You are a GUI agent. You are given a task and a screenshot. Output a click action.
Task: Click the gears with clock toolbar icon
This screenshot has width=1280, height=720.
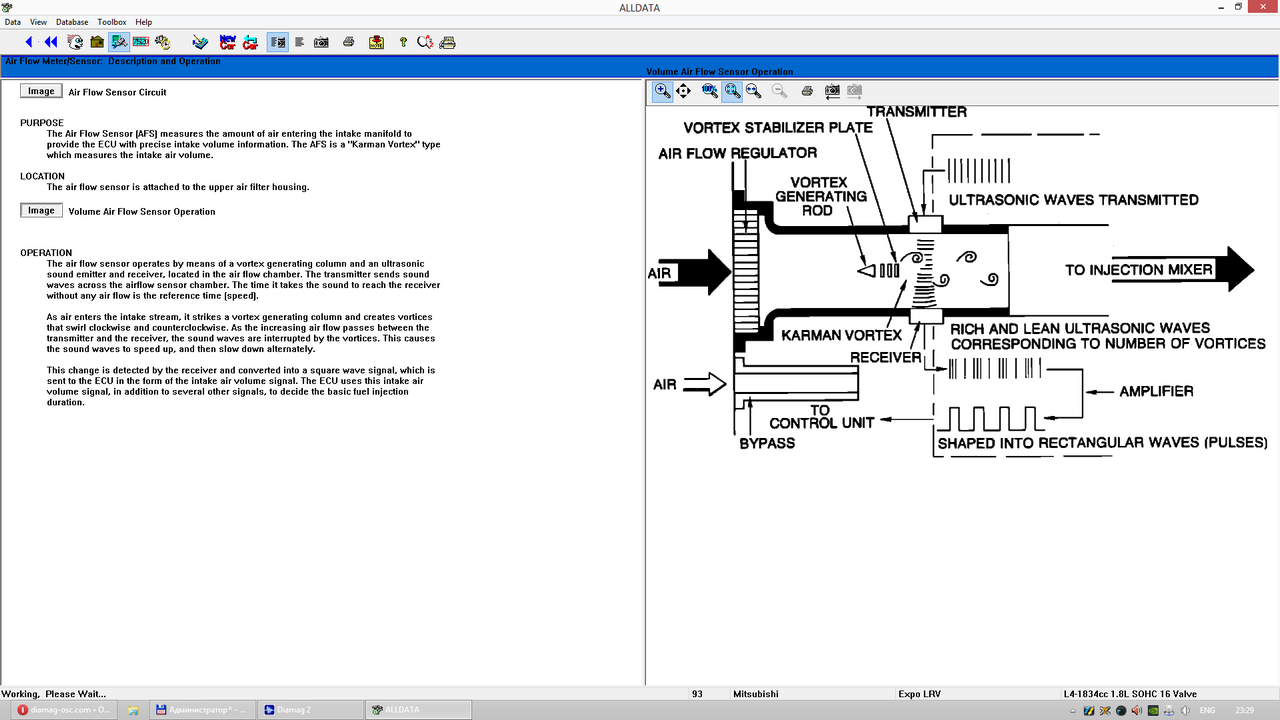pos(163,42)
